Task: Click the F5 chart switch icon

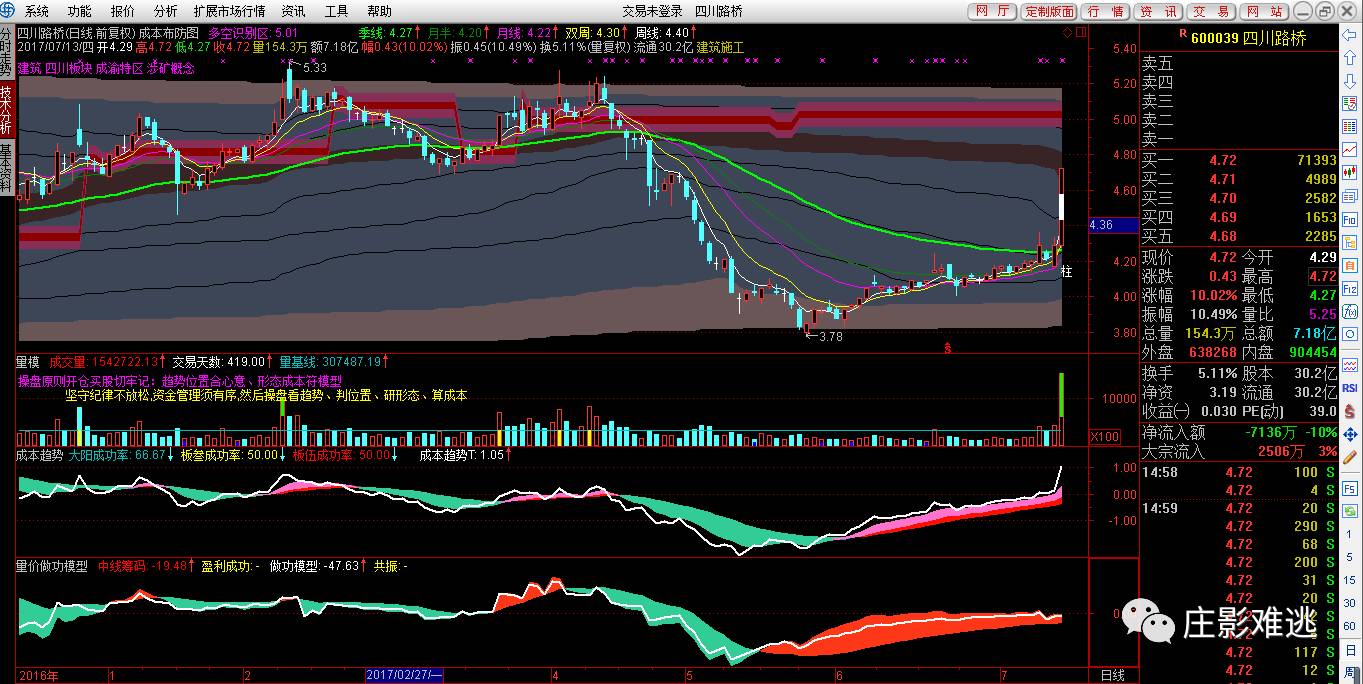Action: tap(1349, 488)
